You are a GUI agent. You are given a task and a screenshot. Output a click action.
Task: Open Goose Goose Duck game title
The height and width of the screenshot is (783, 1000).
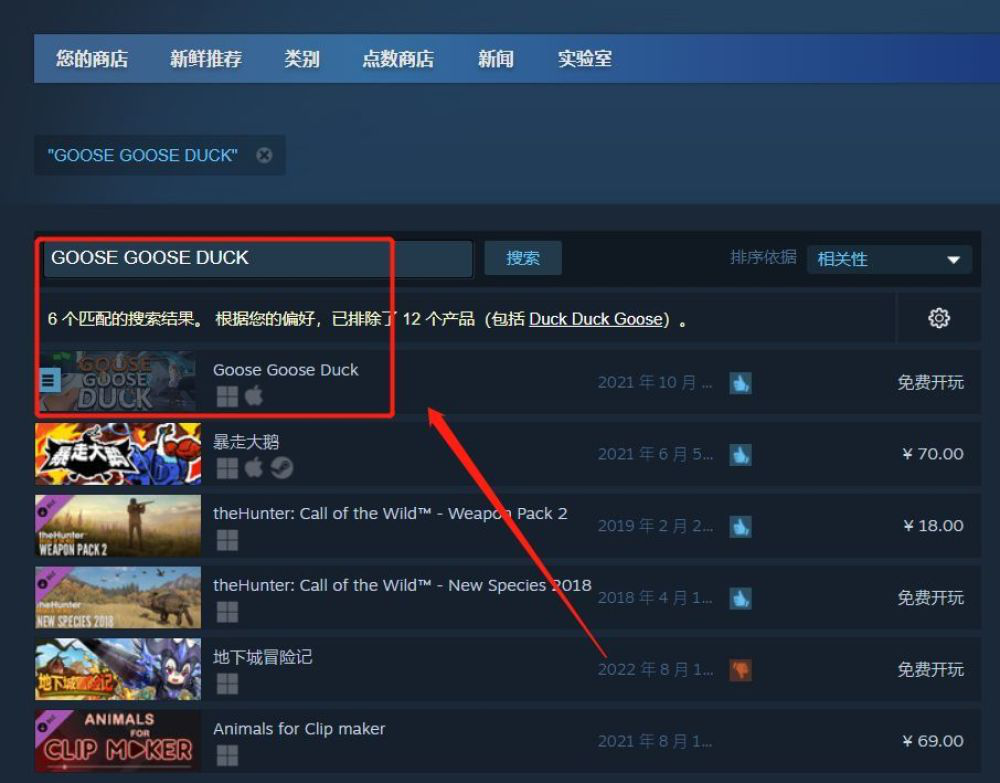[x=286, y=370]
